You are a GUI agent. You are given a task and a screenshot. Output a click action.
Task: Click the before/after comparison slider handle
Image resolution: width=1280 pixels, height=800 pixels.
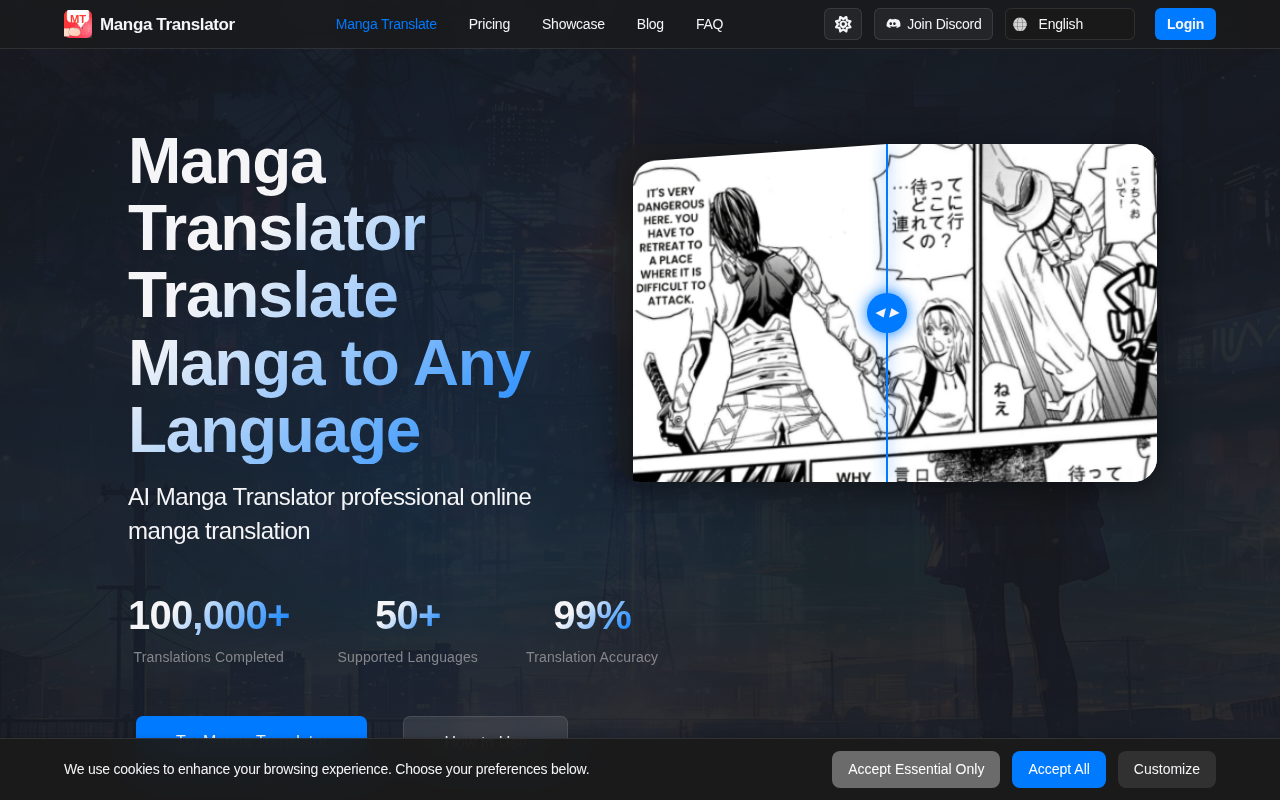click(887, 313)
